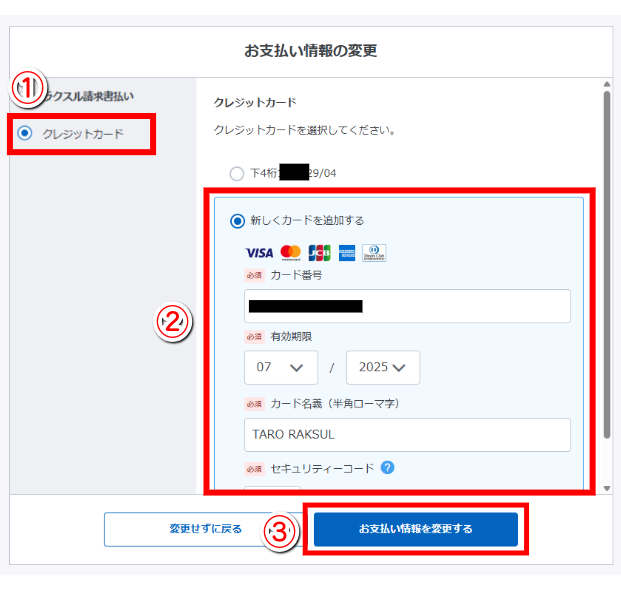
Task: Click the vertical scrollbar thumb
Action: [x=605, y=260]
